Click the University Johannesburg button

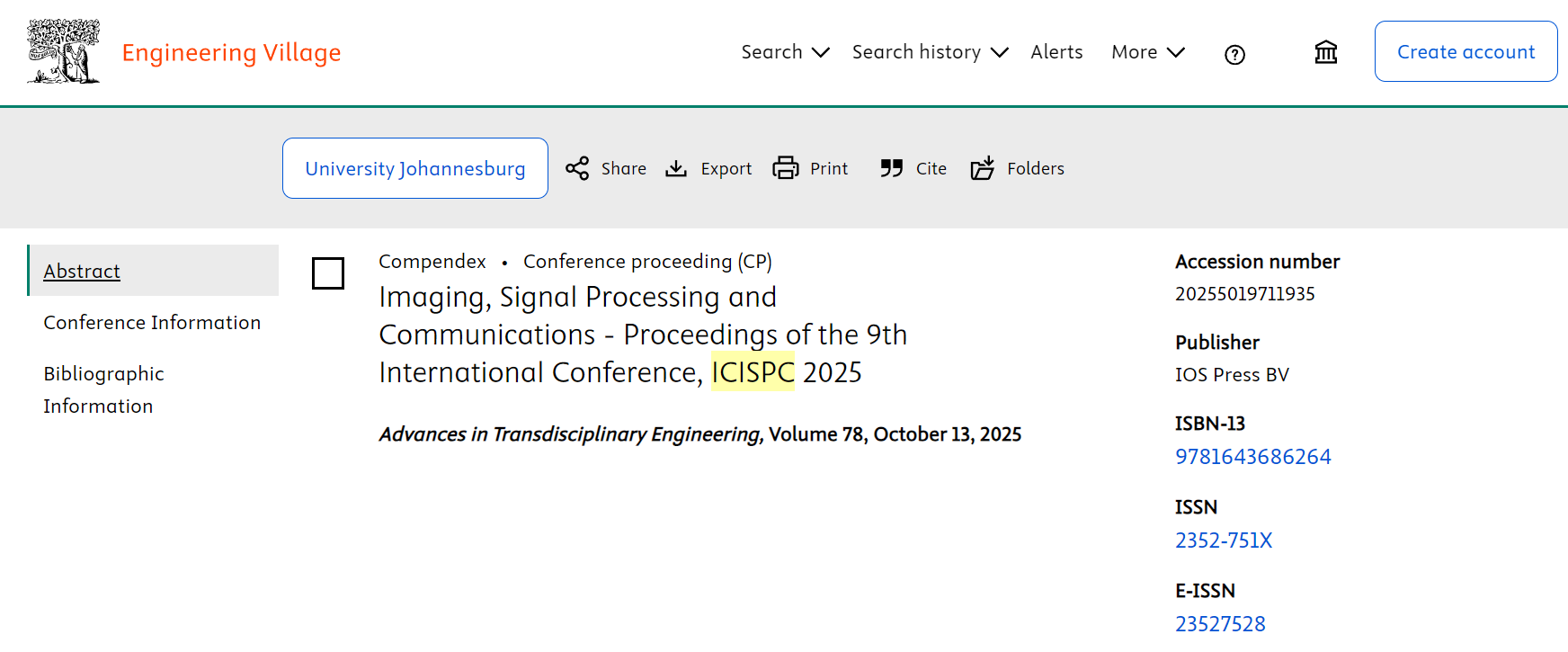tap(414, 168)
